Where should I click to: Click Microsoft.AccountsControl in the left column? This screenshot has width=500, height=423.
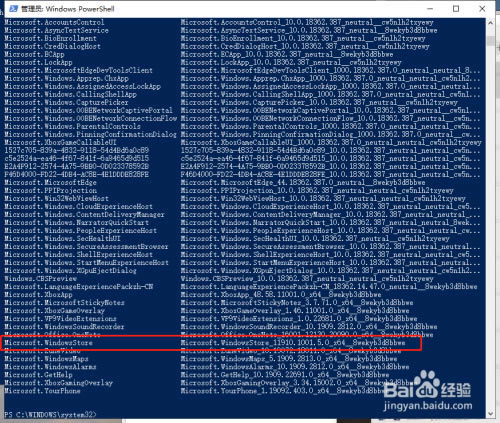pos(54,22)
